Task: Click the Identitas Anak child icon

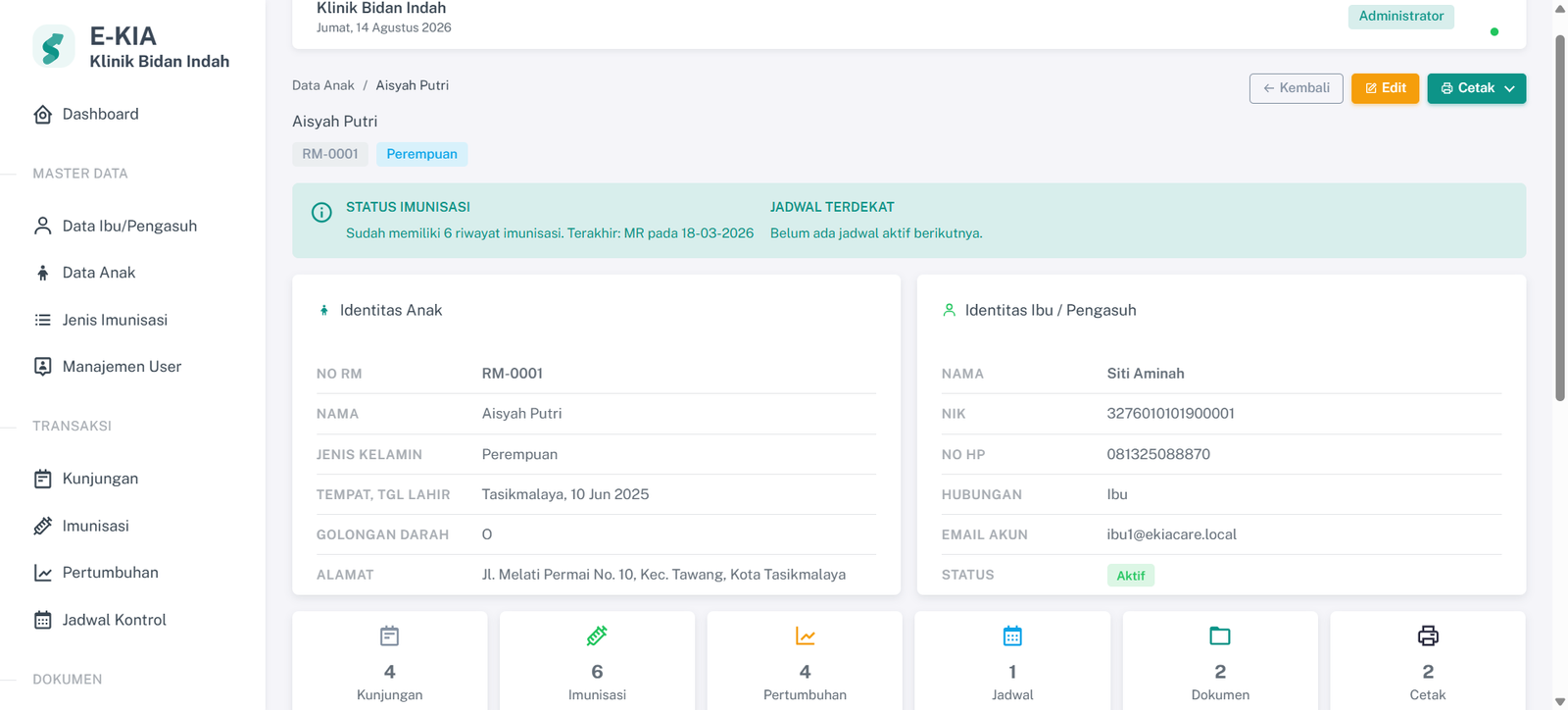Action: pos(324,311)
